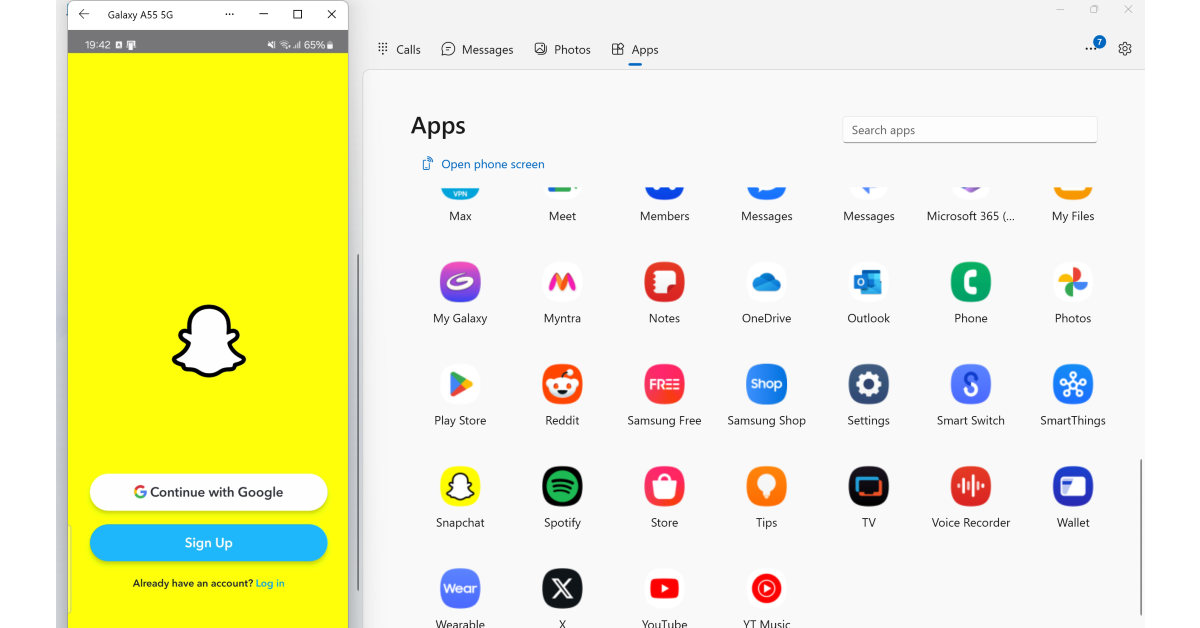Open the Samsung Free app

pyautogui.click(x=664, y=384)
